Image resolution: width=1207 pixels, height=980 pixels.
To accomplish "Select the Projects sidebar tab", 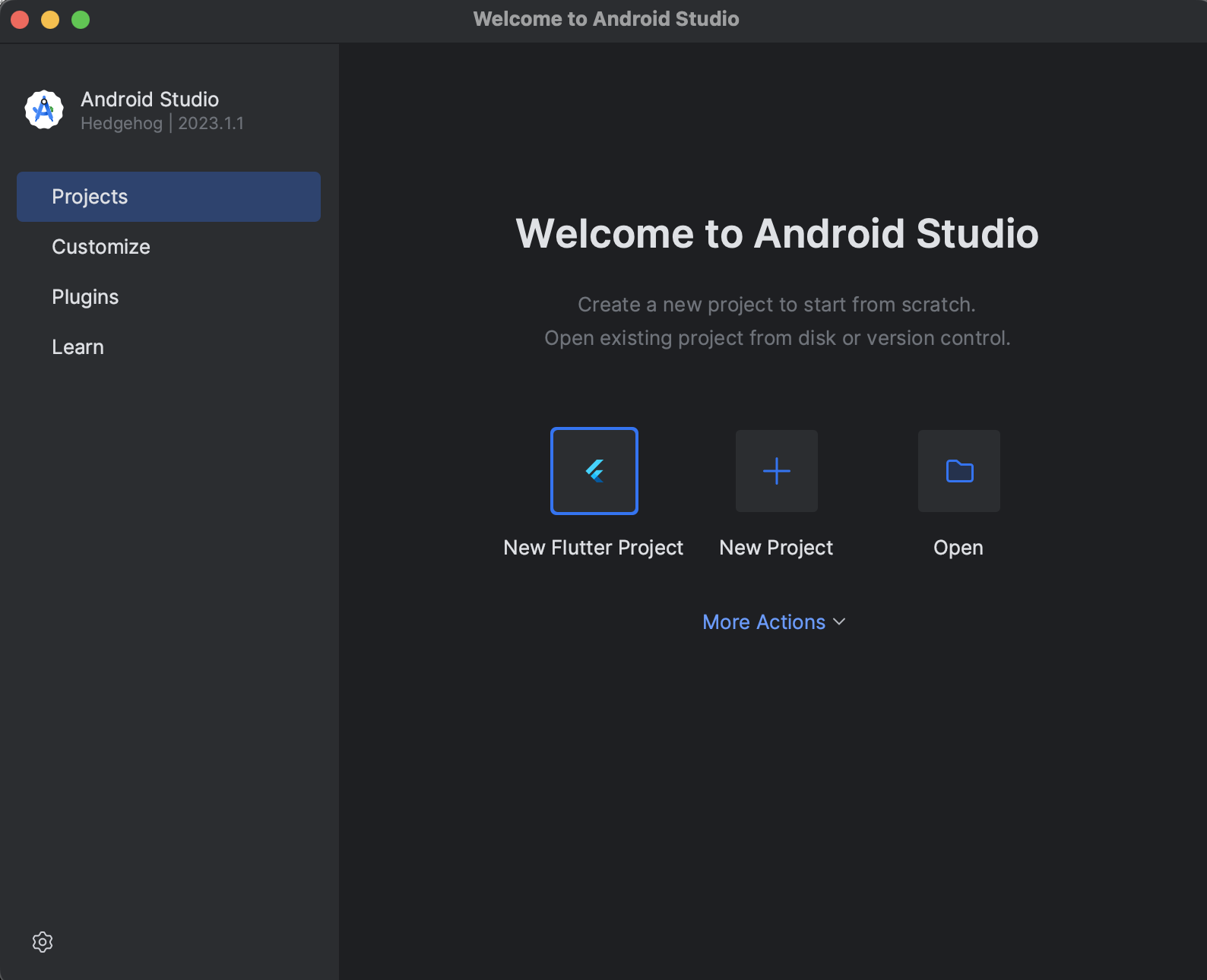I will (x=169, y=197).
